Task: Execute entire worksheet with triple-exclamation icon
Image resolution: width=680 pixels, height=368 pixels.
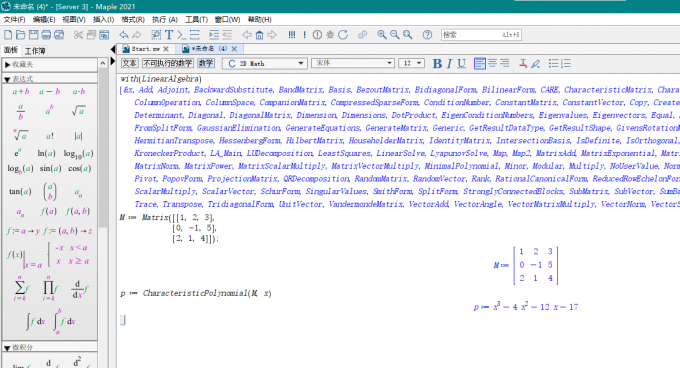Action: [292, 35]
